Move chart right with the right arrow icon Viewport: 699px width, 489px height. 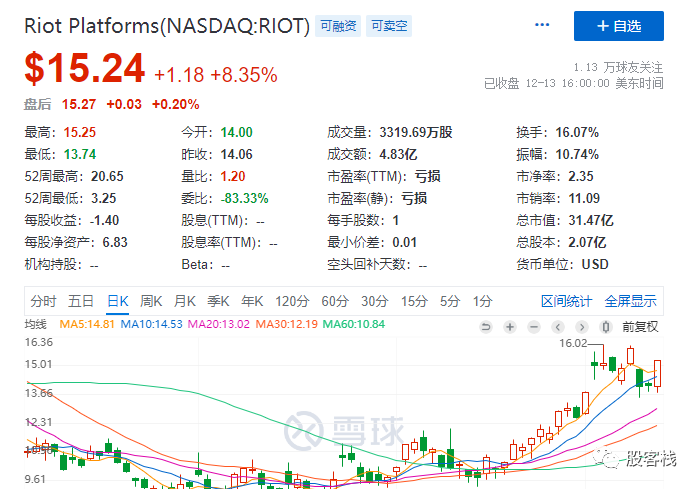(581, 327)
